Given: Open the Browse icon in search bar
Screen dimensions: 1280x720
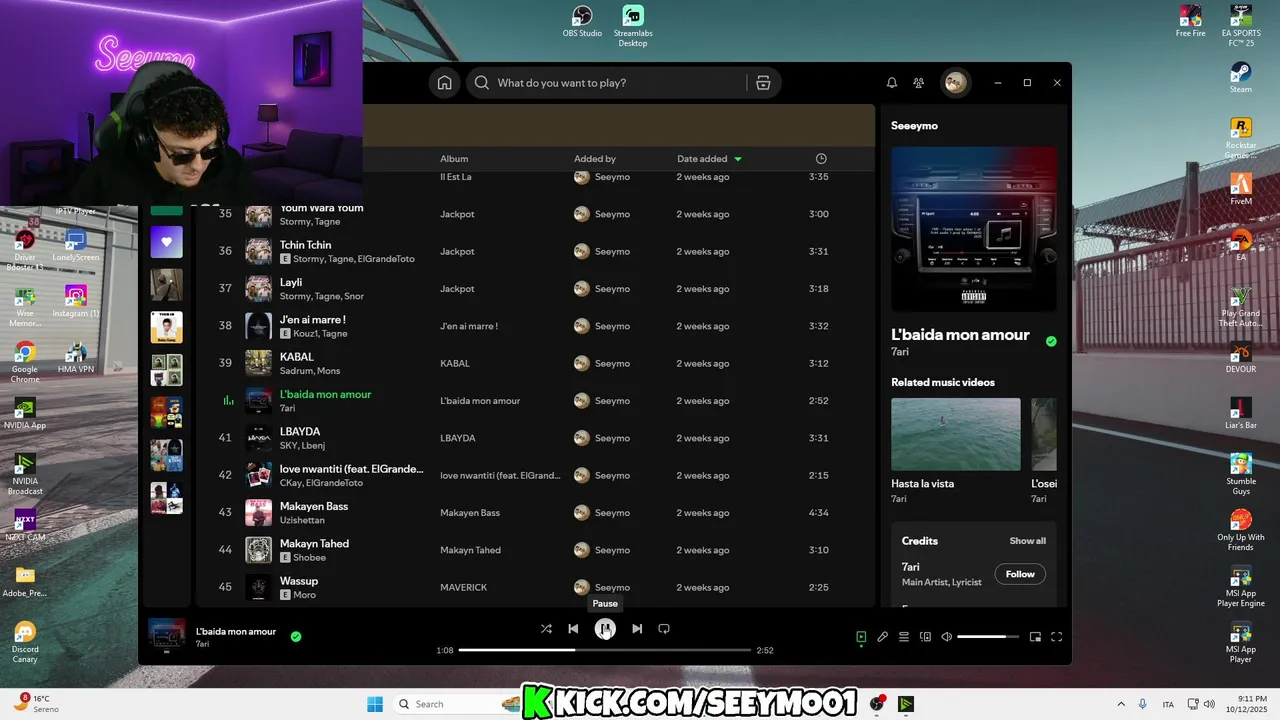Looking at the screenshot, I should point(763,83).
